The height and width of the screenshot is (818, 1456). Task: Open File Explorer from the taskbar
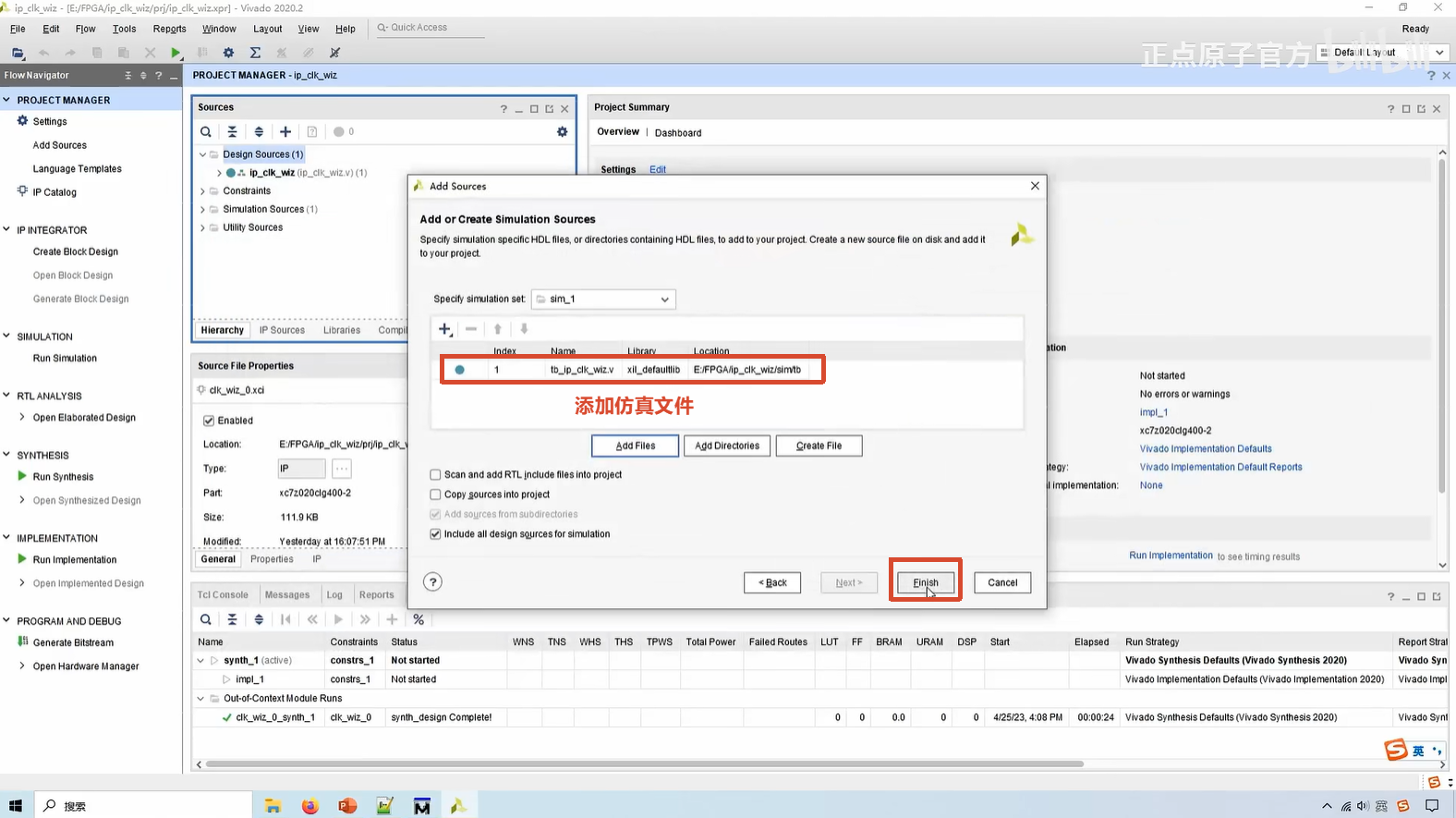coord(273,806)
